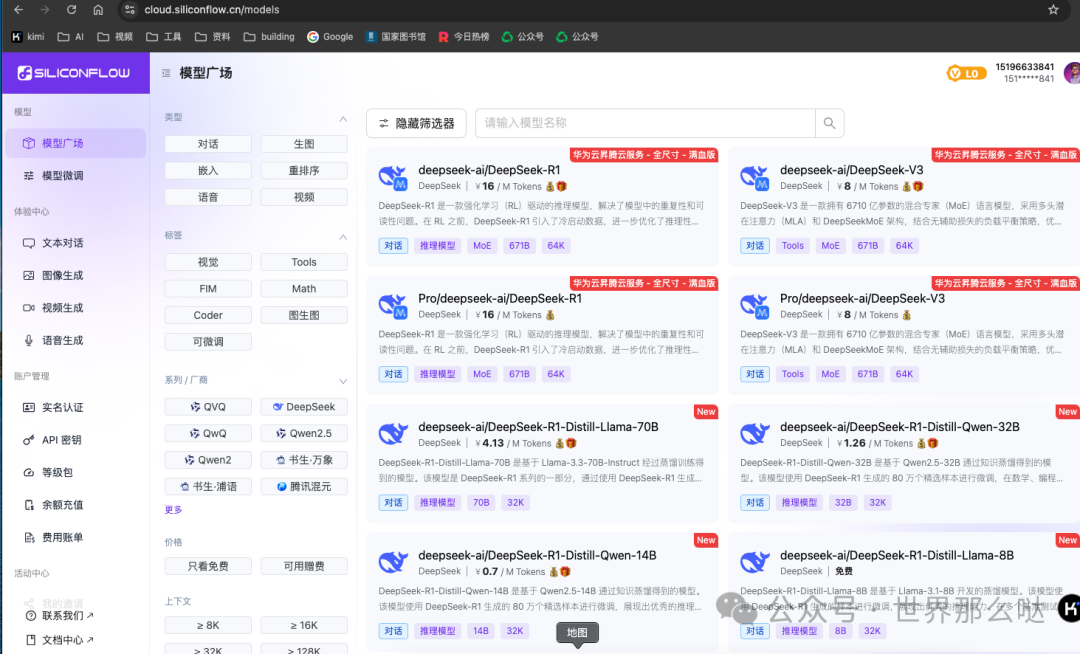Open the L0 level badge
The height and width of the screenshot is (654, 1080).
[x=966, y=73]
